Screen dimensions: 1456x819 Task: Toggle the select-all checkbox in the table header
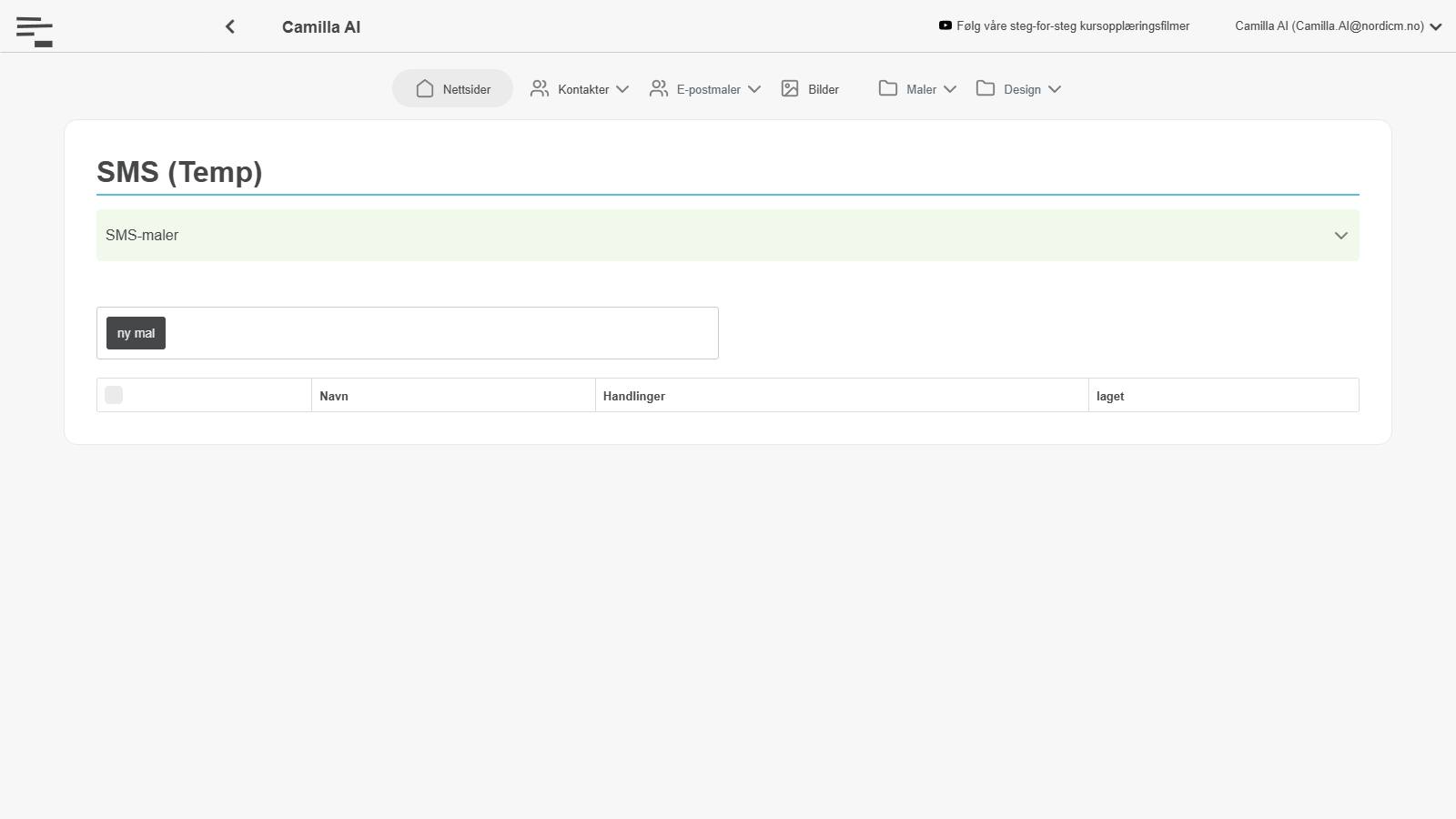(x=114, y=395)
